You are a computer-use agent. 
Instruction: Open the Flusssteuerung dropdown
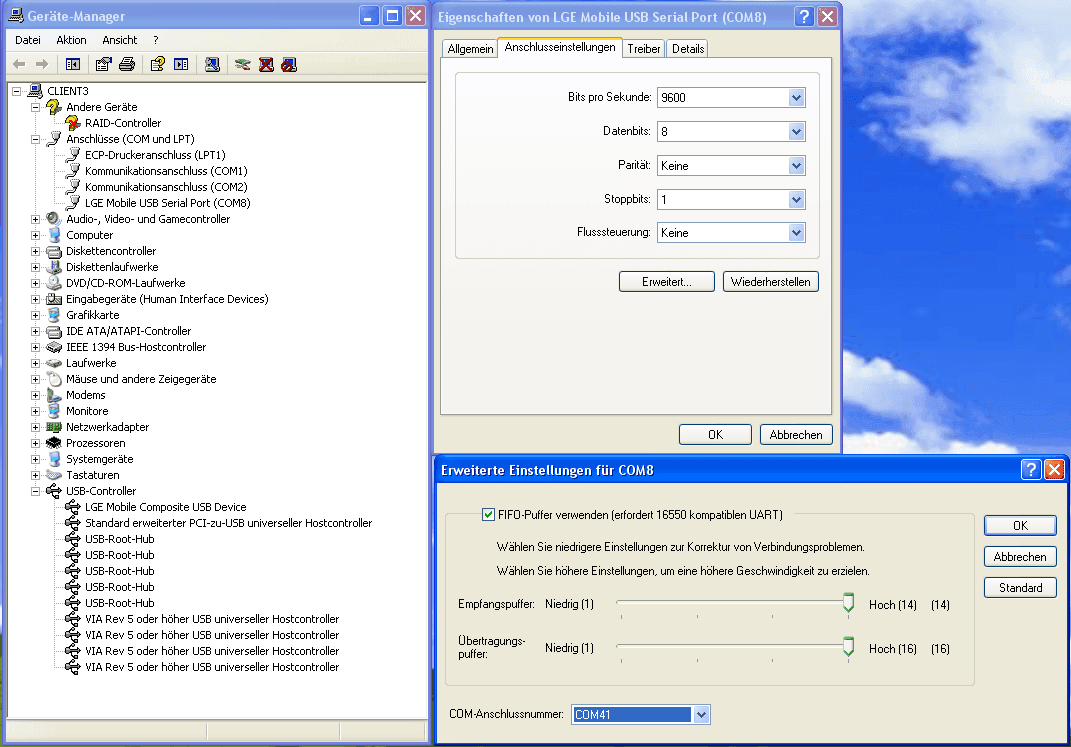[796, 233]
